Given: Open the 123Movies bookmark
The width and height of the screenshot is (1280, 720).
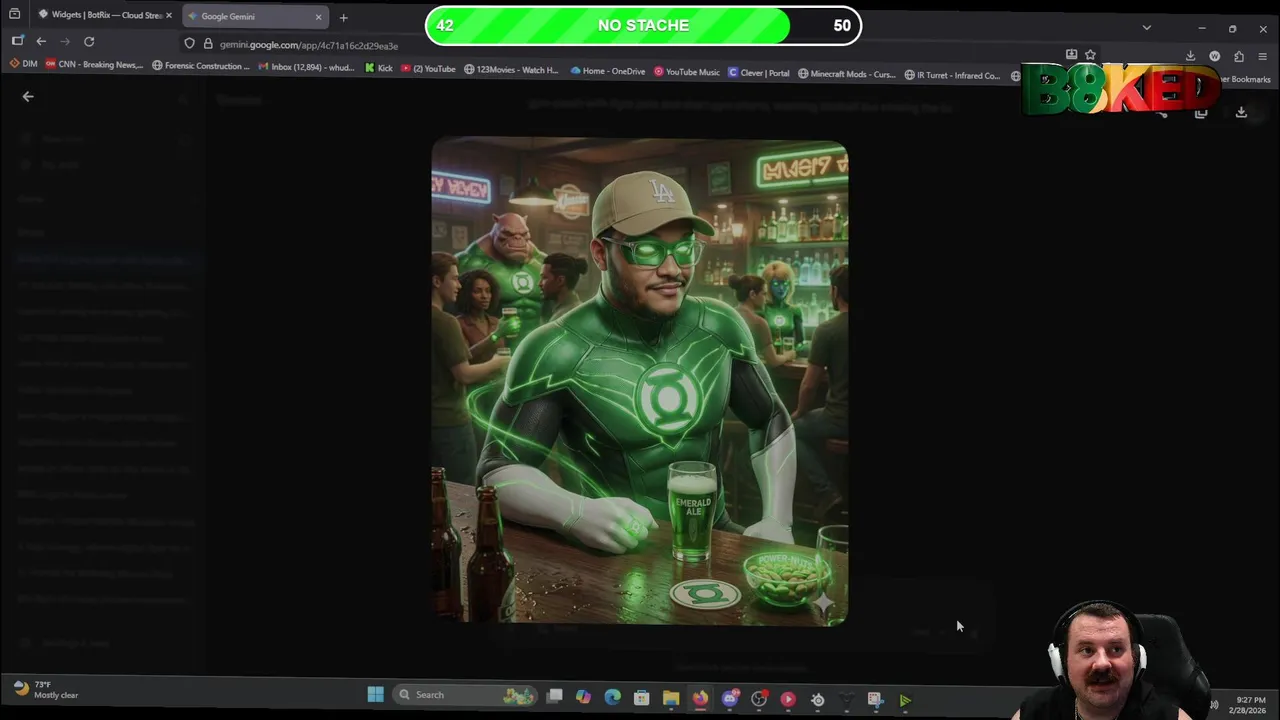Looking at the screenshot, I should tap(511, 70).
